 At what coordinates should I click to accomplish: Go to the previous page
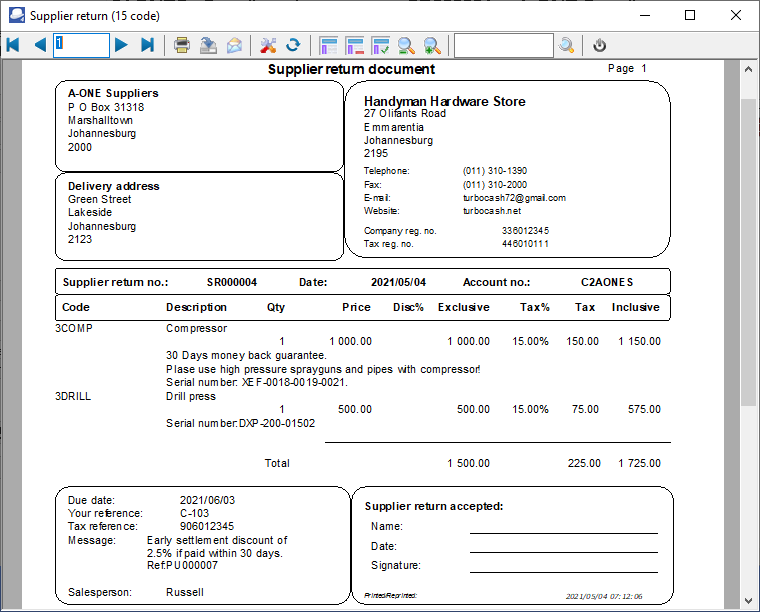[40, 45]
